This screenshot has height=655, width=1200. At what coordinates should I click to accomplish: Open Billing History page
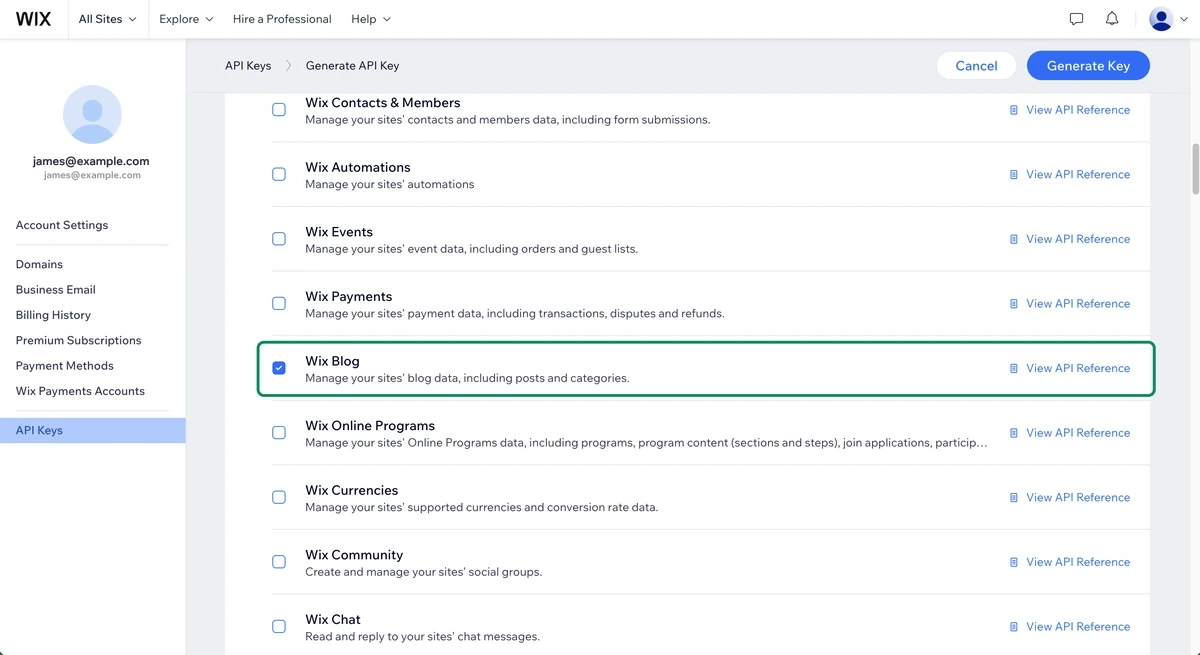(53, 315)
